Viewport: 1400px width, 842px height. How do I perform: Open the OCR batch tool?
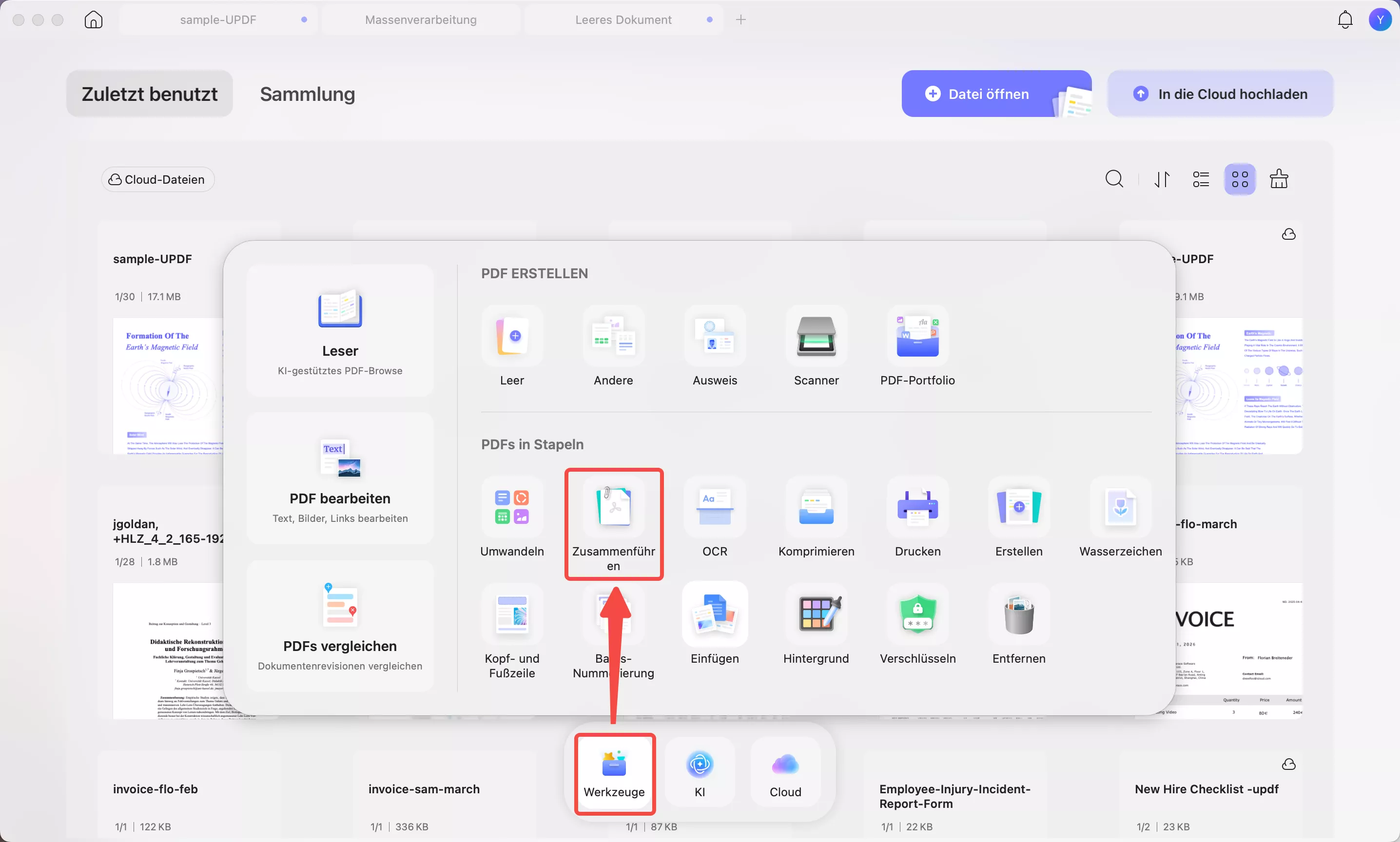click(715, 507)
